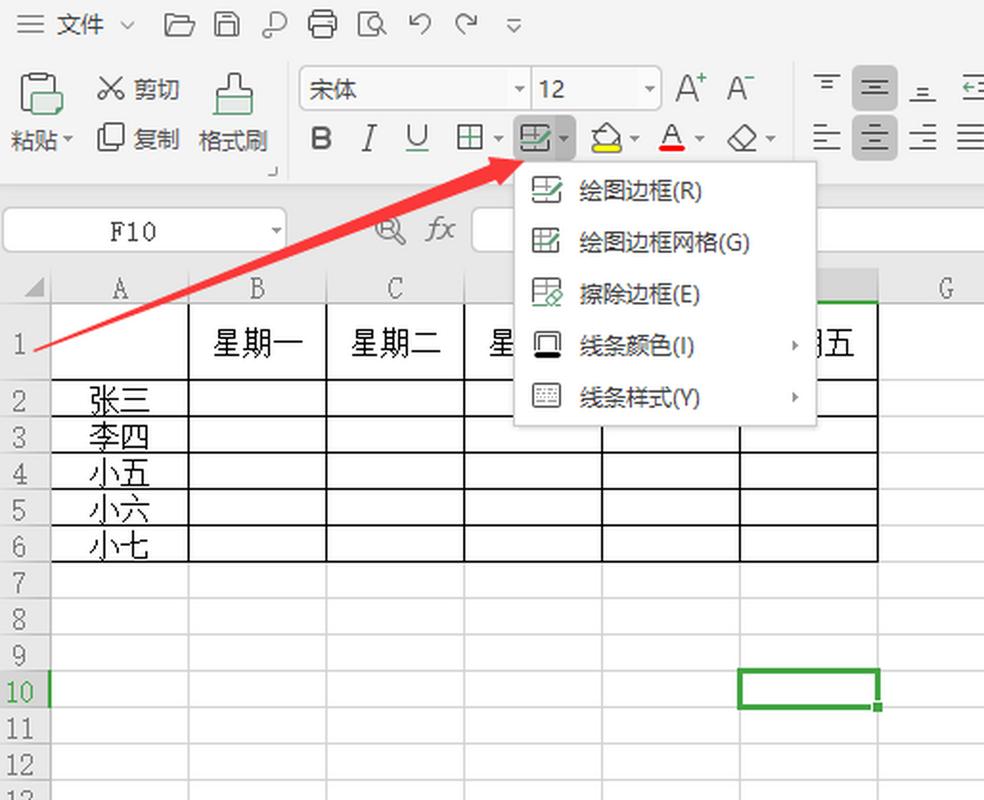Click the borders grid icon
This screenshot has width=984, height=800.
[x=470, y=137]
